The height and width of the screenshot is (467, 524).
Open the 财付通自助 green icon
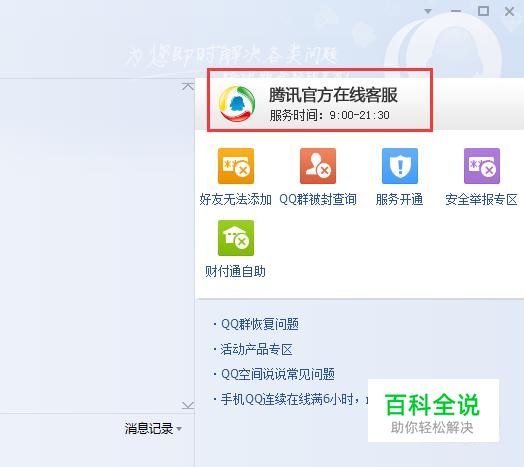[x=236, y=238]
